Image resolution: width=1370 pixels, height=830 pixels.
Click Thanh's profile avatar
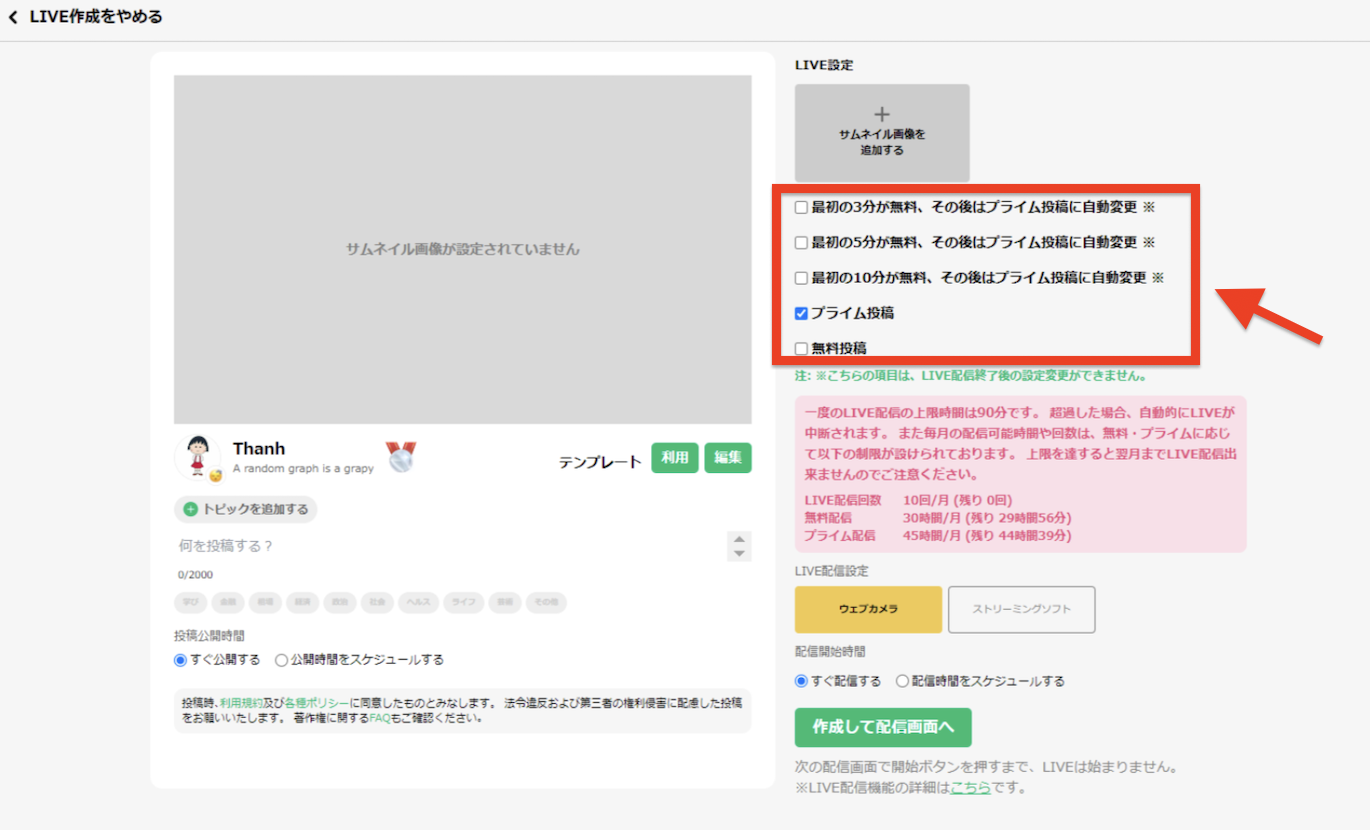[197, 457]
